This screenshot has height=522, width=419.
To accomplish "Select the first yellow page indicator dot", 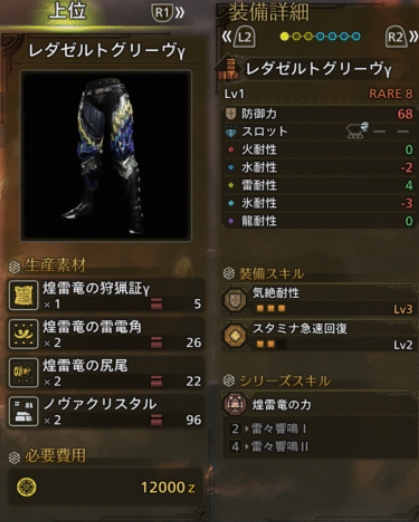I will (284, 36).
